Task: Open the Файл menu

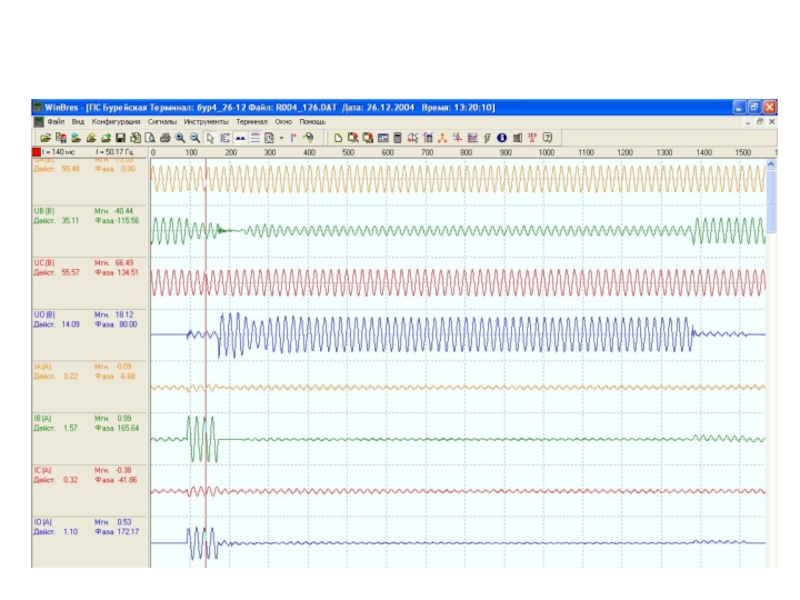Action: click(x=55, y=121)
